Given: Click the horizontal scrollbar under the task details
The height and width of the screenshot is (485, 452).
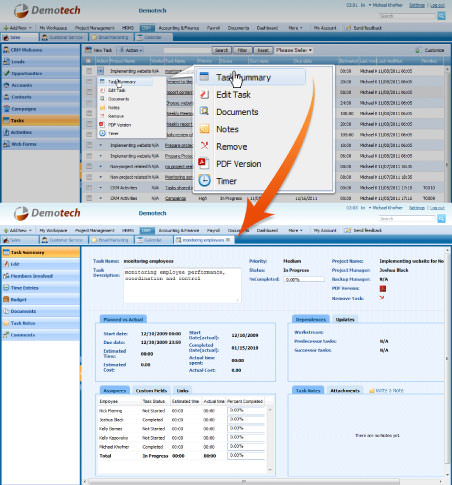Looking at the screenshot, I should click(x=244, y=482).
